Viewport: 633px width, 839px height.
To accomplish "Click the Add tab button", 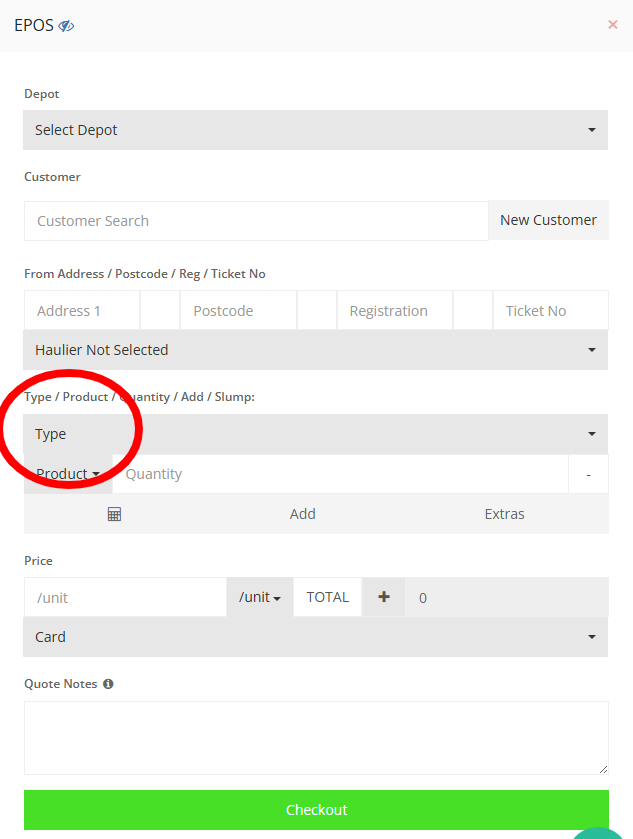I will [303, 514].
